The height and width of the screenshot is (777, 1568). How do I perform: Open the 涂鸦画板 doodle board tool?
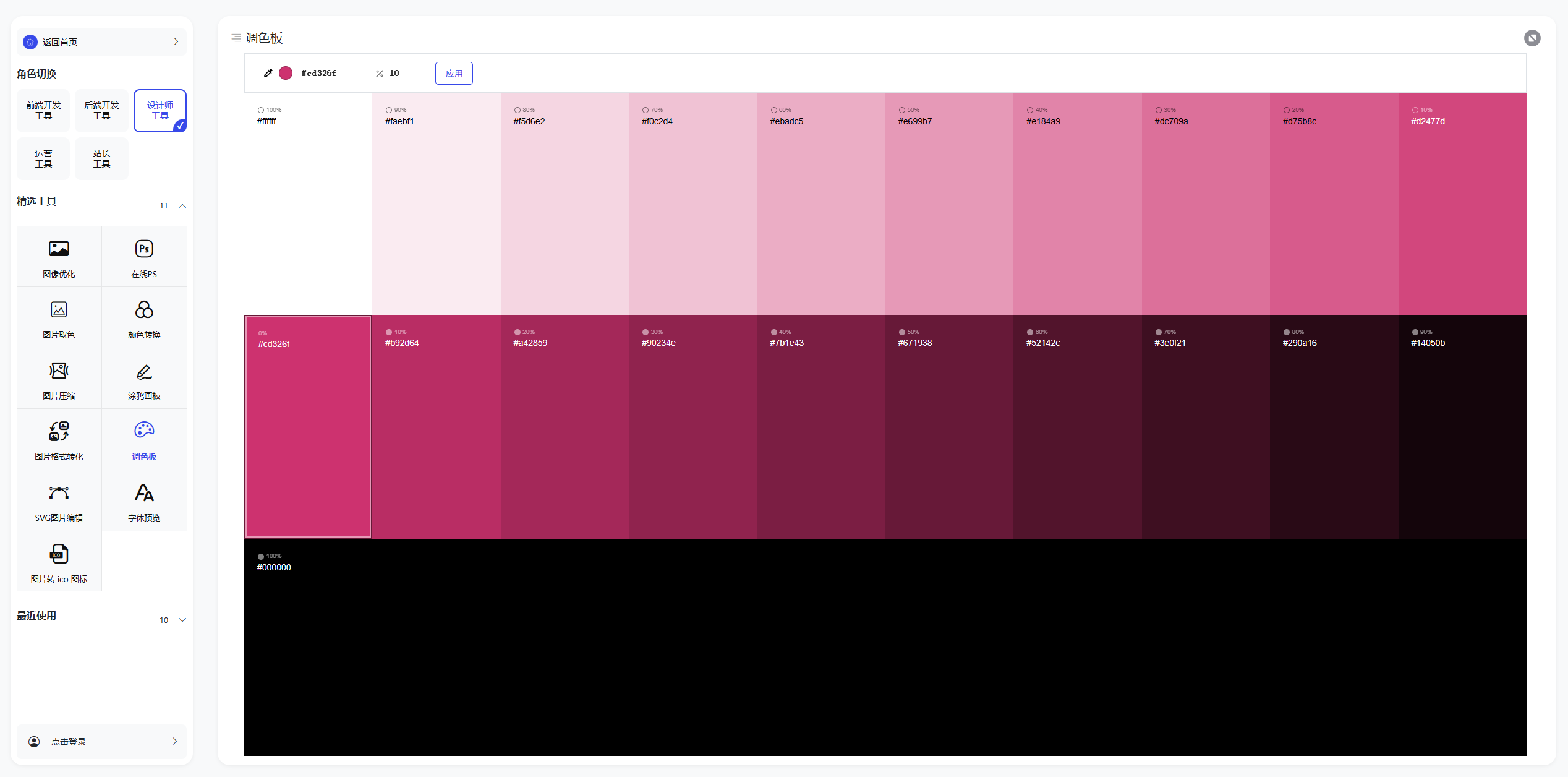pos(144,379)
